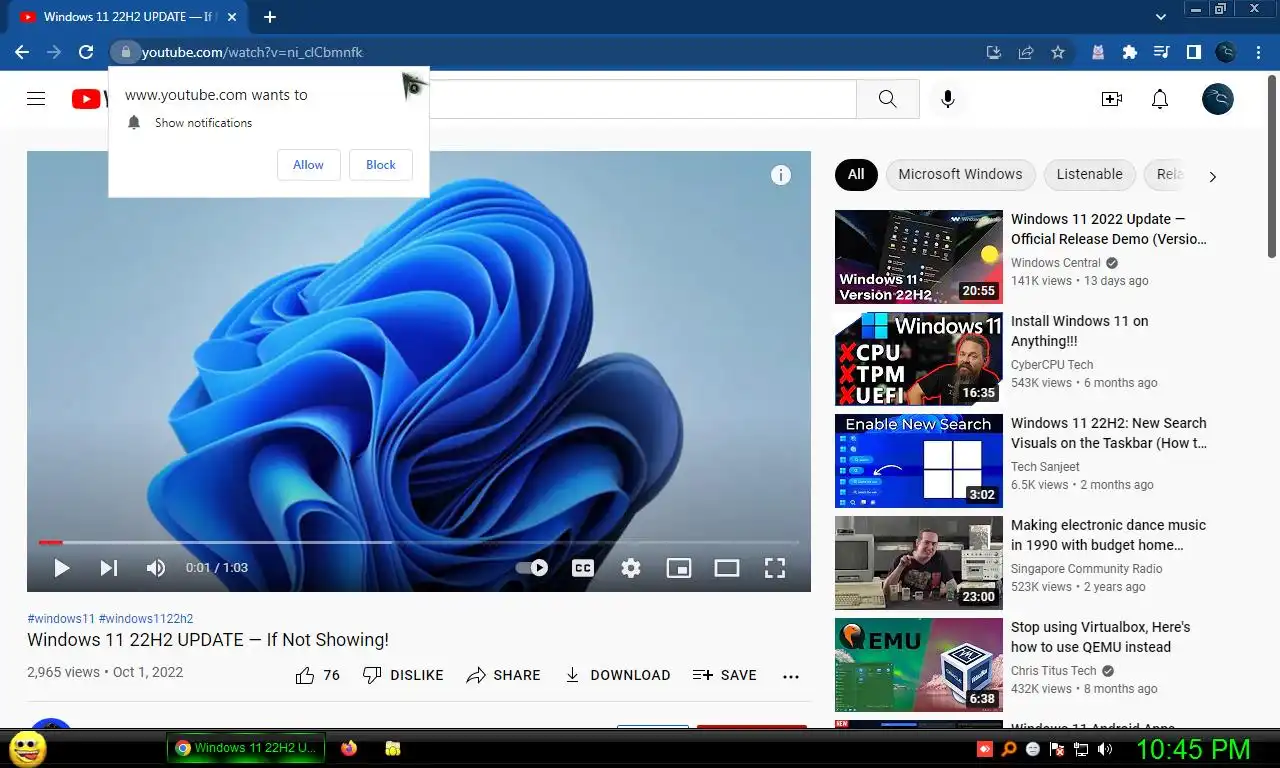1280x768 pixels.
Task: Click the DOWNLOAD button
Action: [617, 675]
